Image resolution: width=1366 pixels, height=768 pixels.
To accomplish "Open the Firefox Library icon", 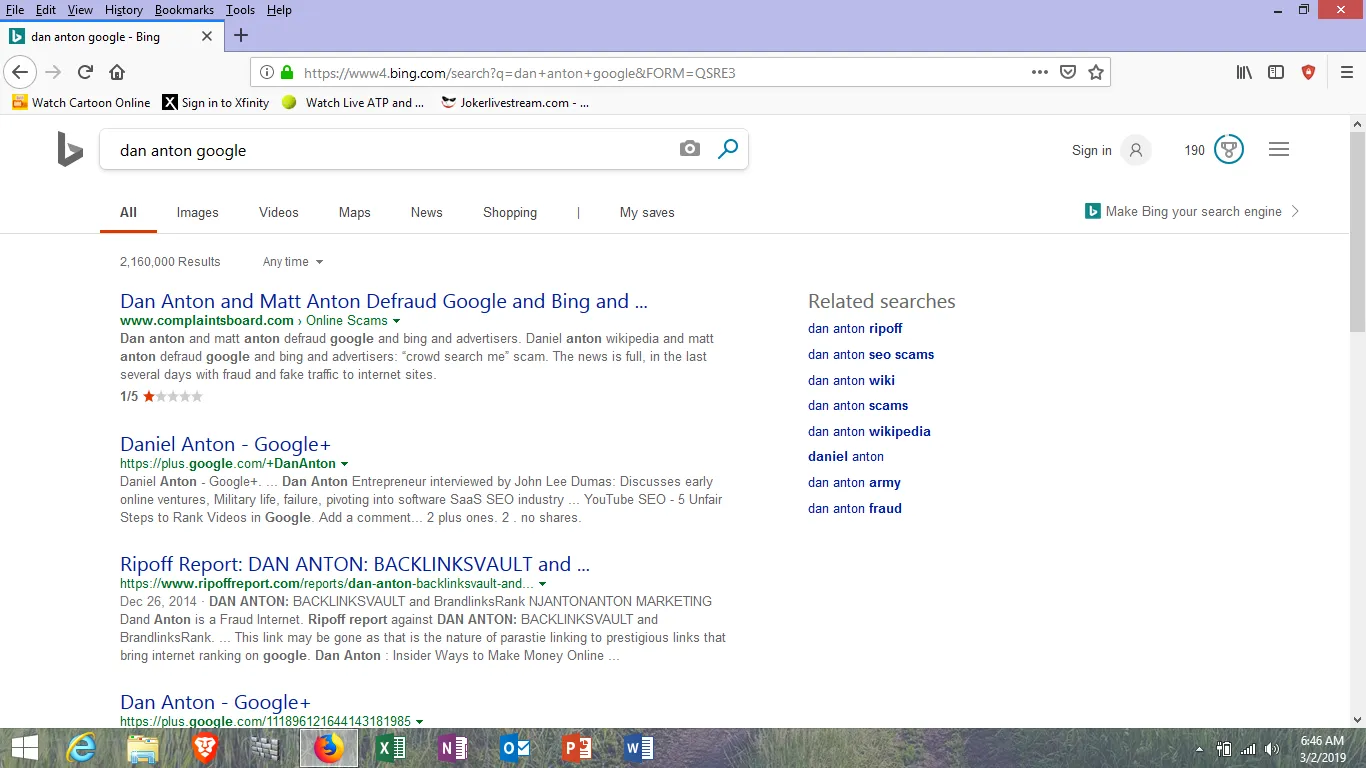I will click(1244, 72).
